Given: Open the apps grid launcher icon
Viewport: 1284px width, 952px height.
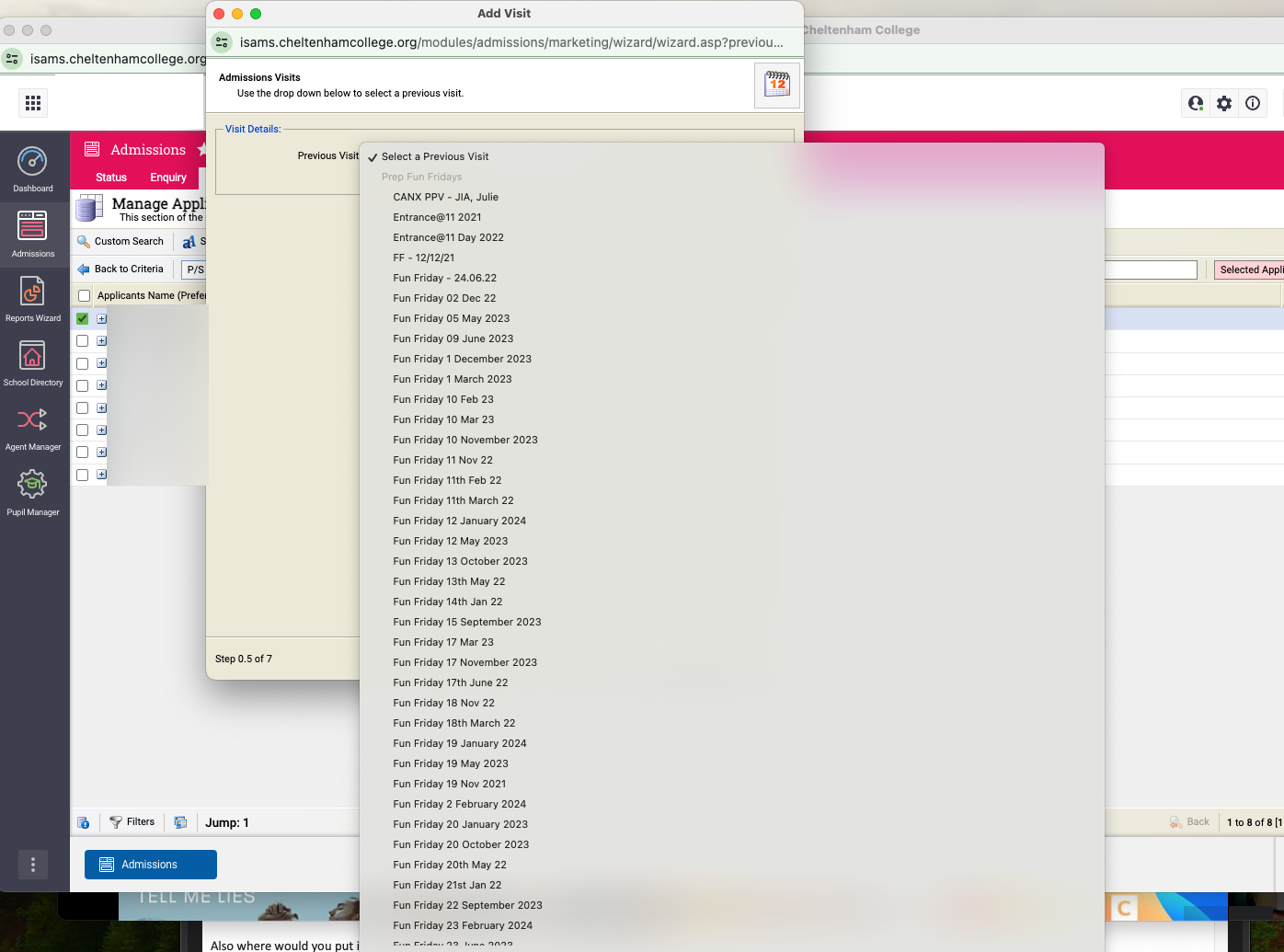Looking at the screenshot, I should pyautogui.click(x=33, y=103).
